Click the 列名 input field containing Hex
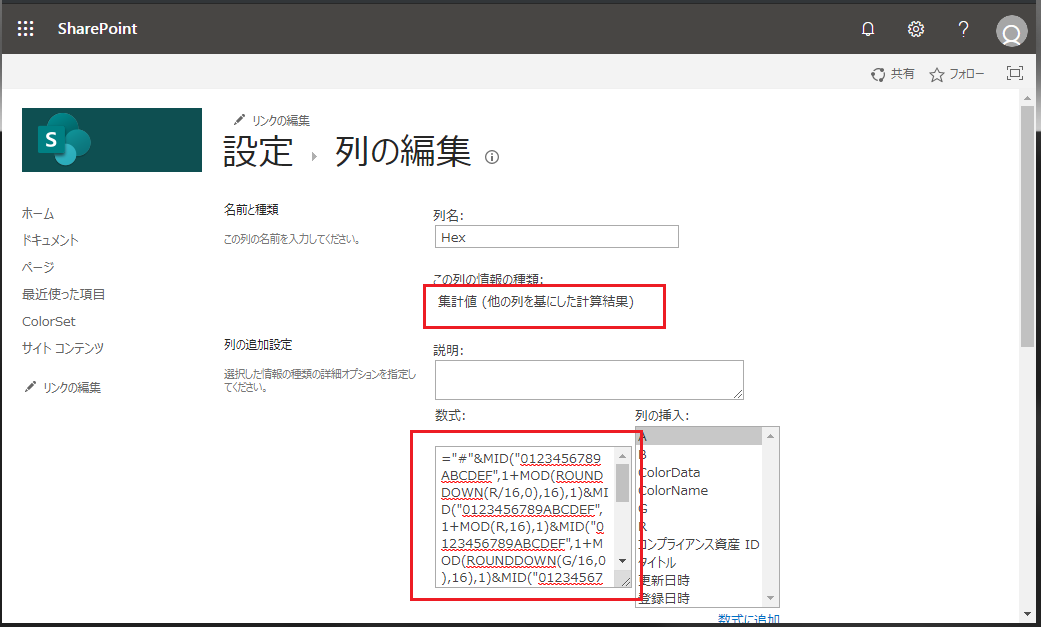Screen dimensions: 1041x627 (x=557, y=237)
